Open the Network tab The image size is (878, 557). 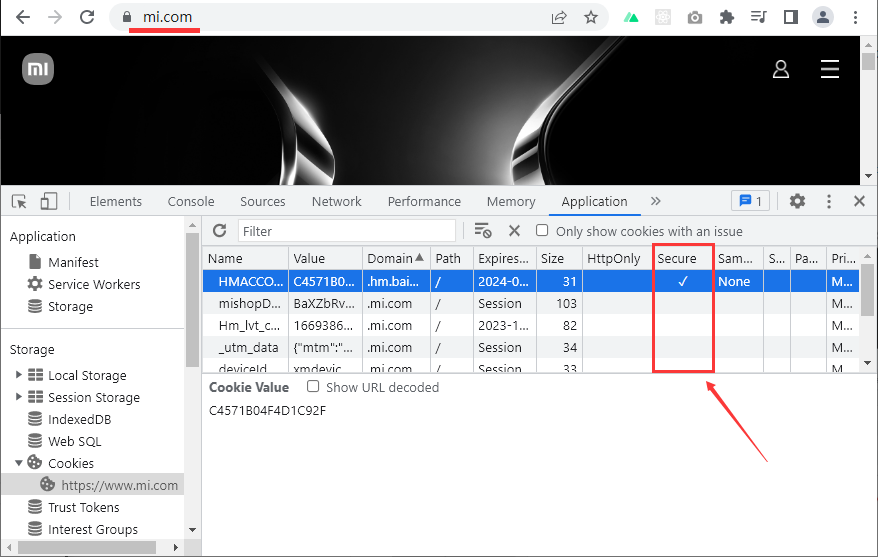coord(337,201)
